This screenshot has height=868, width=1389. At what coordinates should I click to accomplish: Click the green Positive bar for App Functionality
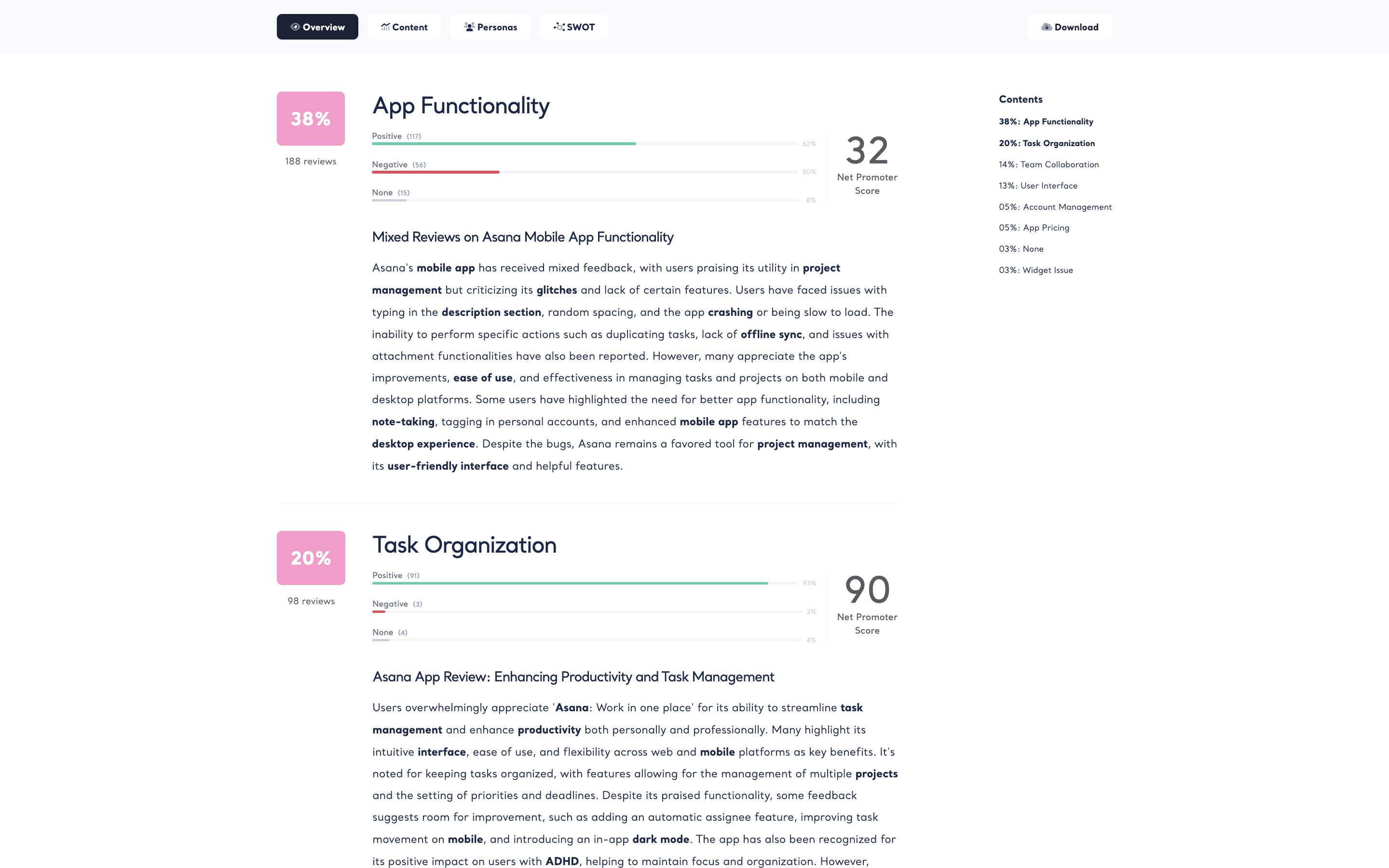pyautogui.click(x=504, y=144)
